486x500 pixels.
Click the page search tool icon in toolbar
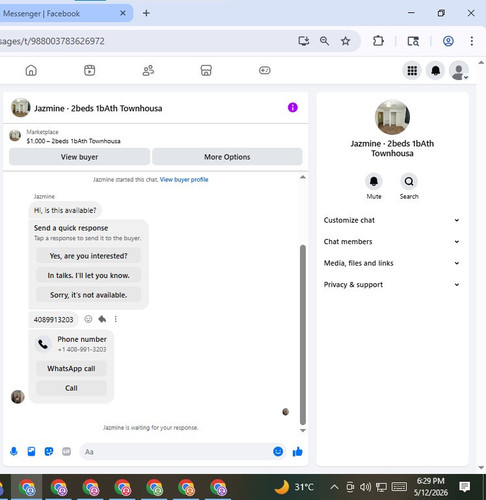pos(413,41)
